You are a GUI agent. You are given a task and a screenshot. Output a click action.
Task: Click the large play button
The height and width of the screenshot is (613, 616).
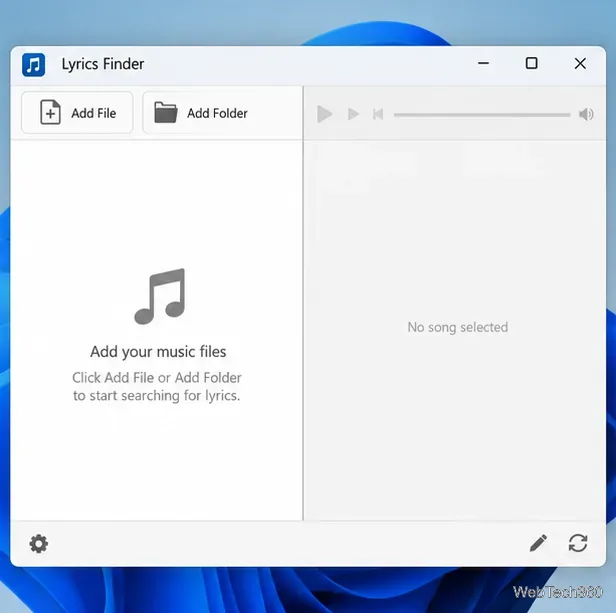[x=324, y=114]
